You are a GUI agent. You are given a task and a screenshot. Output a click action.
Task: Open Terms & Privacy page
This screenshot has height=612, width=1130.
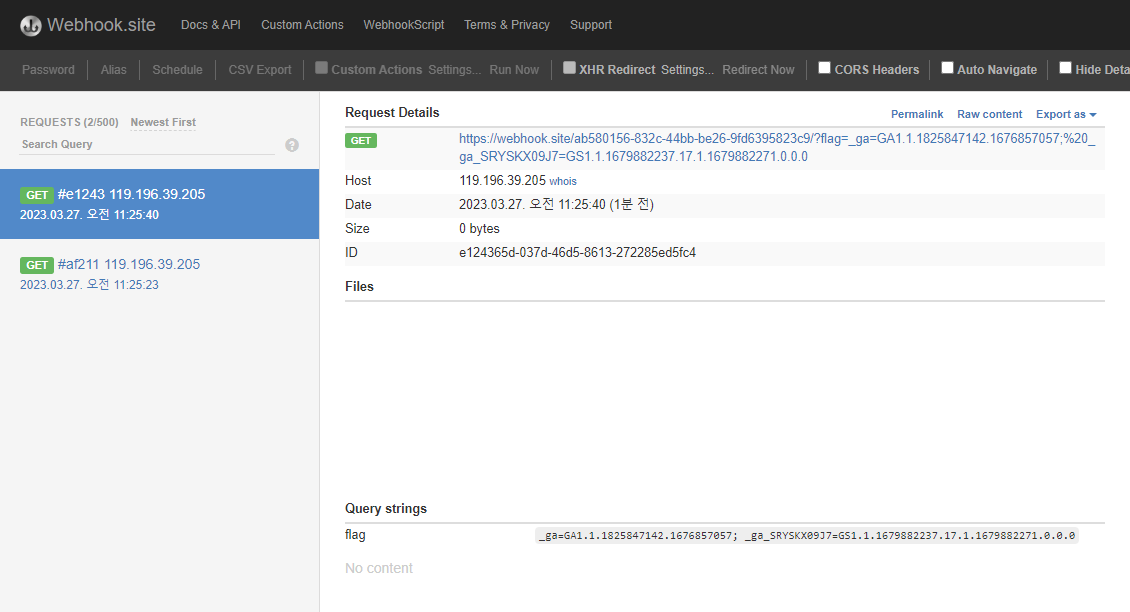507,25
